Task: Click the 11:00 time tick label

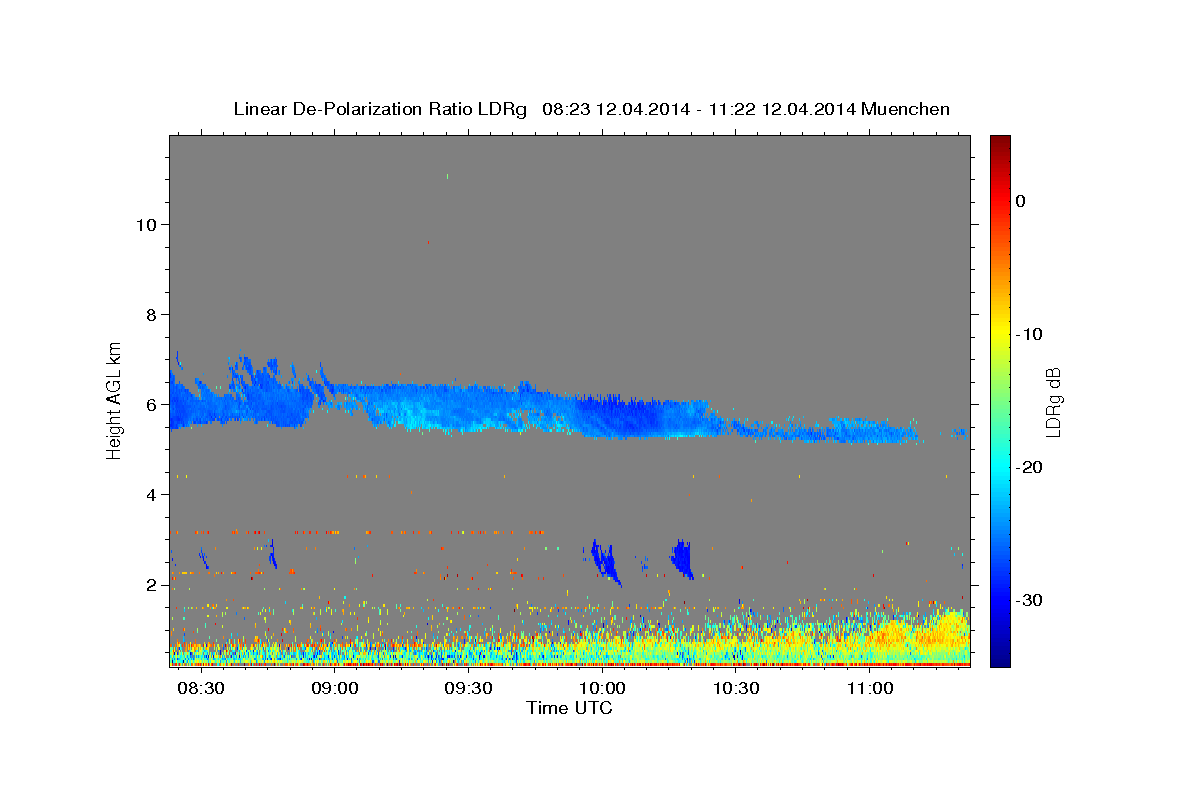Action: pyautogui.click(x=870, y=689)
